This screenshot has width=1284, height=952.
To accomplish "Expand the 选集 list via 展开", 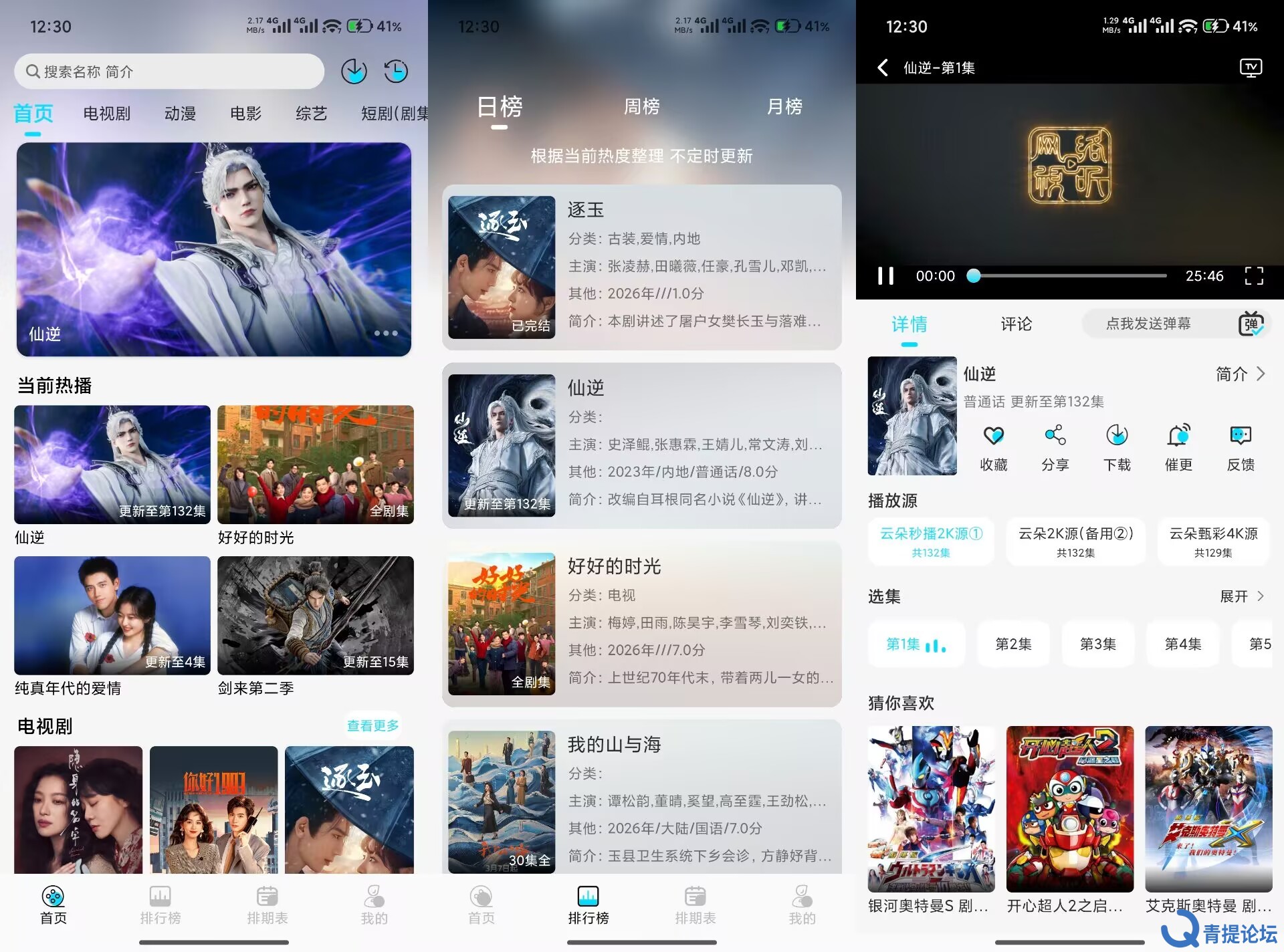I will point(1241,596).
